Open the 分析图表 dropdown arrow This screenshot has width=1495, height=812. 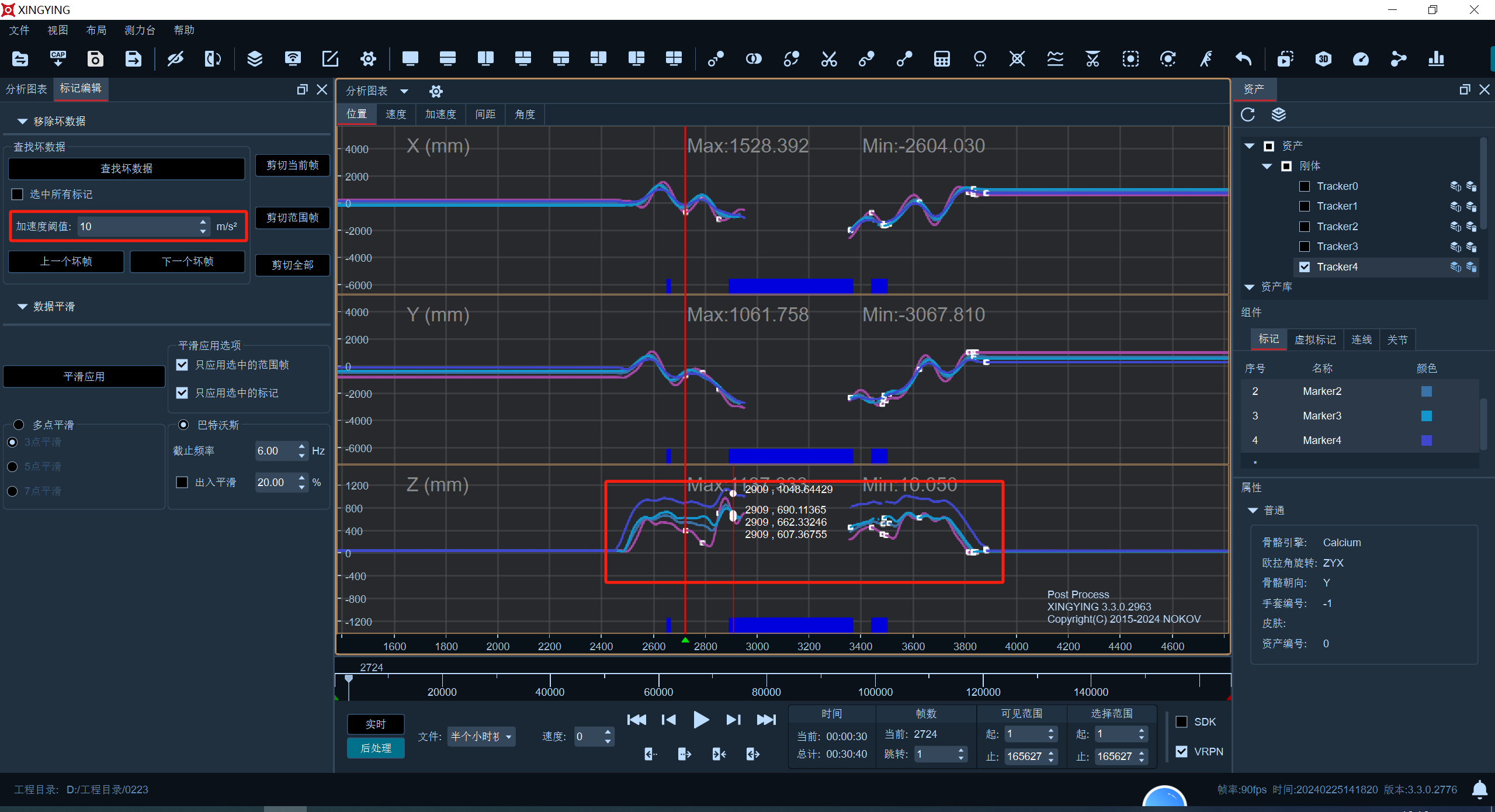click(x=404, y=91)
